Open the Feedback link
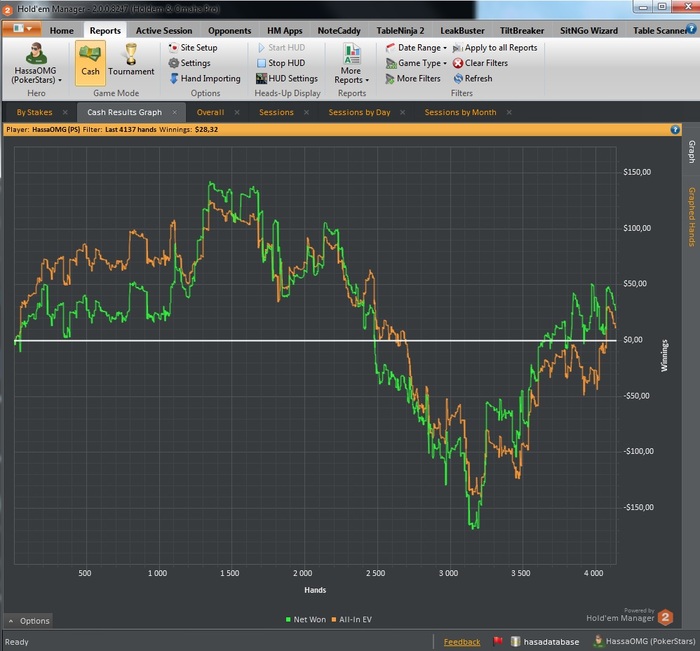The height and width of the screenshot is (651, 700). [462, 642]
